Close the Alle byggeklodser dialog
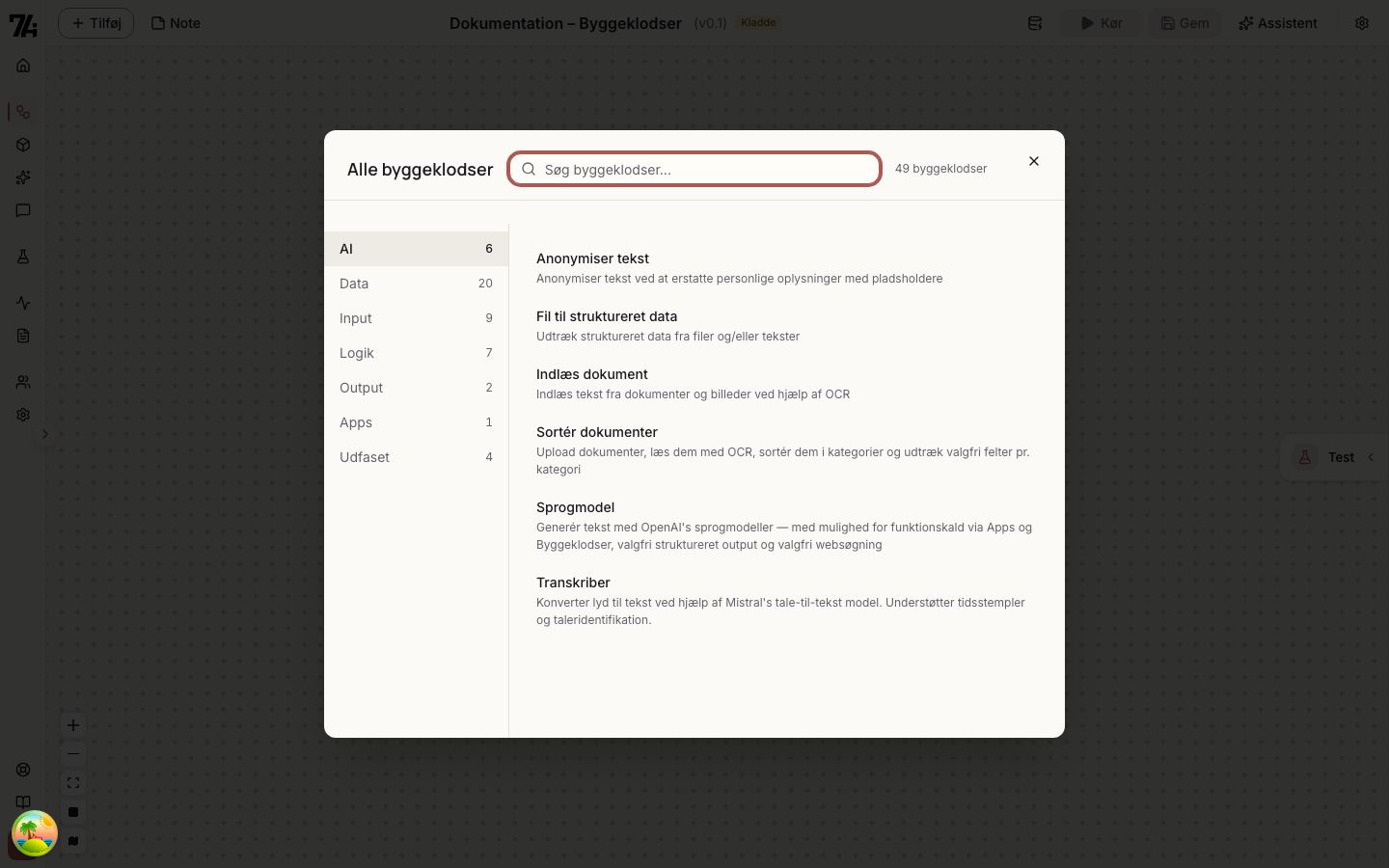The height and width of the screenshot is (868, 1389). [x=1034, y=161]
